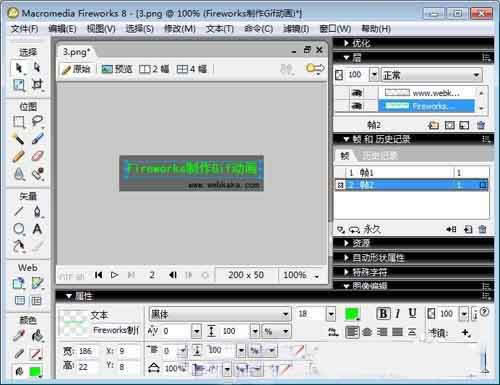Select the Pen tool
Image resolution: width=500 pixels, height=385 pixels.
point(37,211)
